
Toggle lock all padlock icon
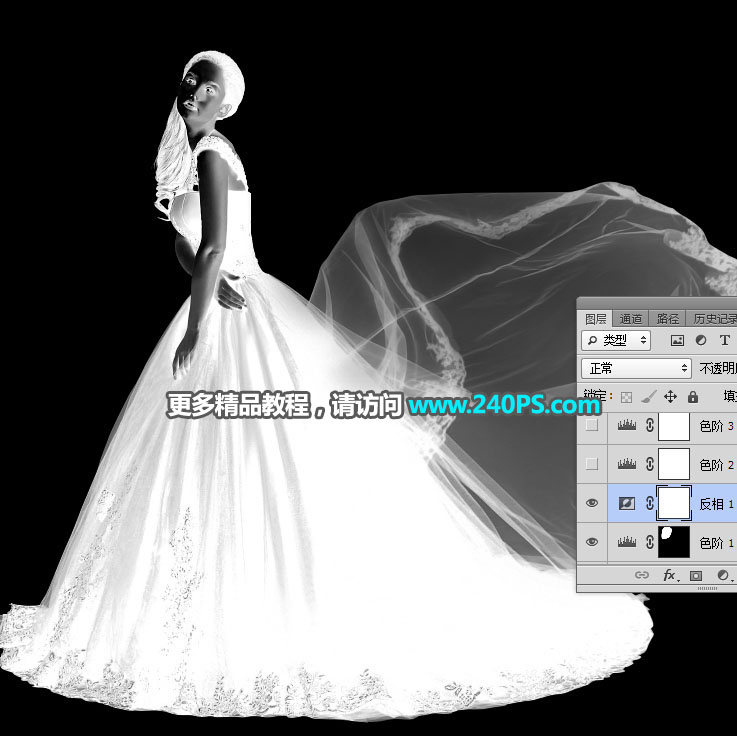(x=693, y=398)
